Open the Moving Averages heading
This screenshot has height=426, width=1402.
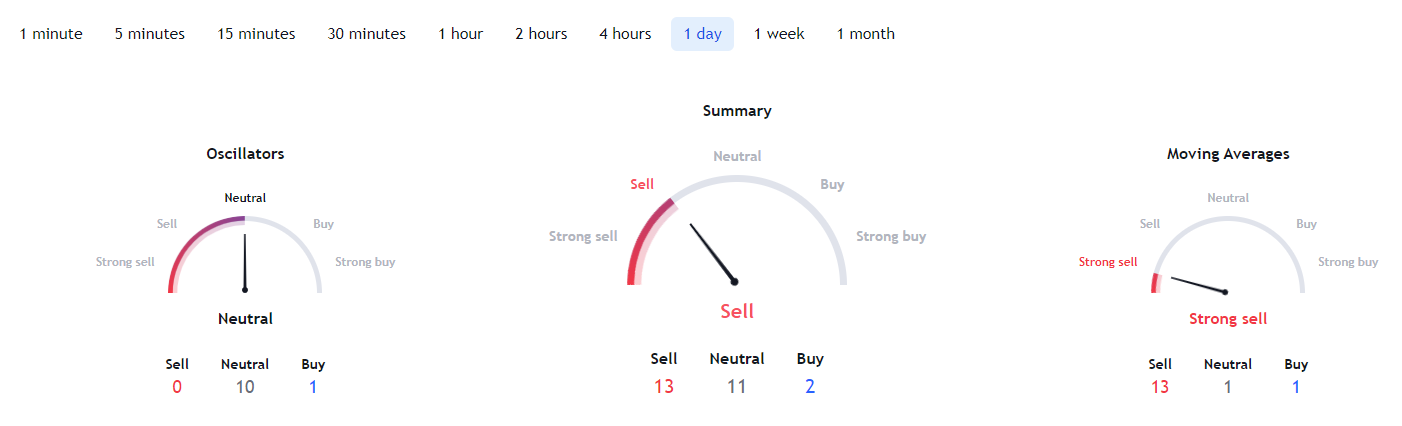(1228, 154)
